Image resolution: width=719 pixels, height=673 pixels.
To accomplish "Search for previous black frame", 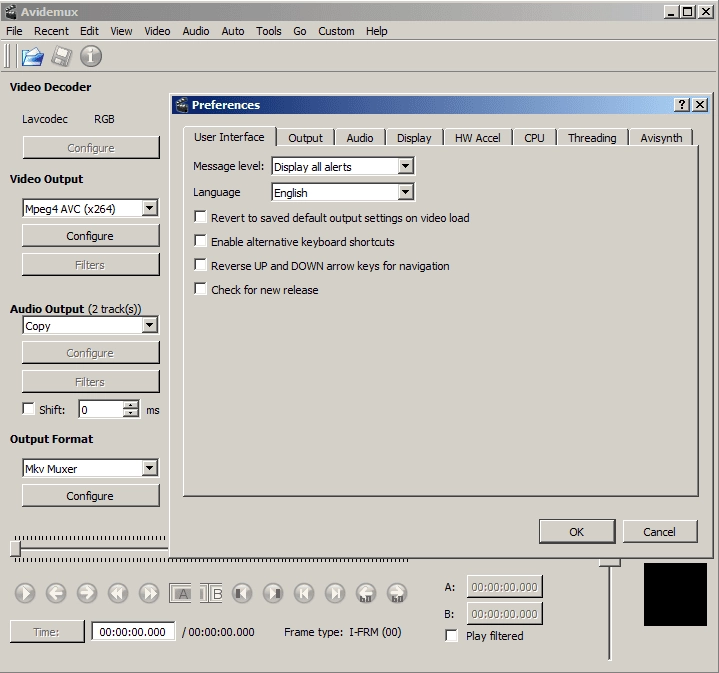I will (x=242, y=593).
